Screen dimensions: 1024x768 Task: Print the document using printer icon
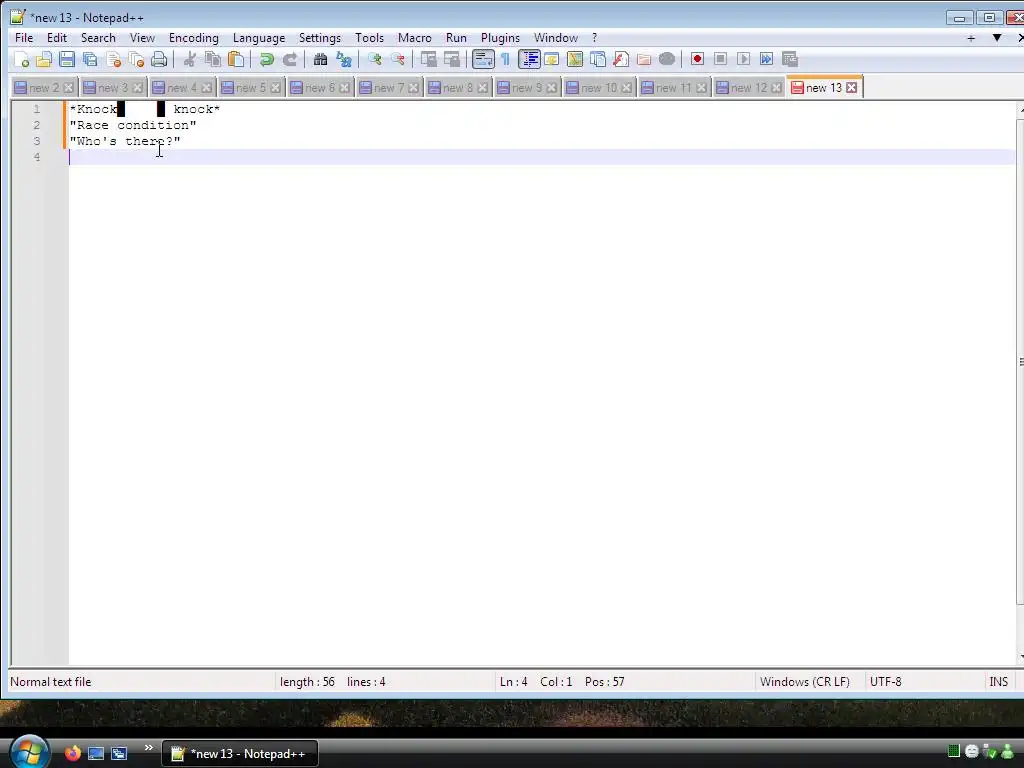[159, 59]
